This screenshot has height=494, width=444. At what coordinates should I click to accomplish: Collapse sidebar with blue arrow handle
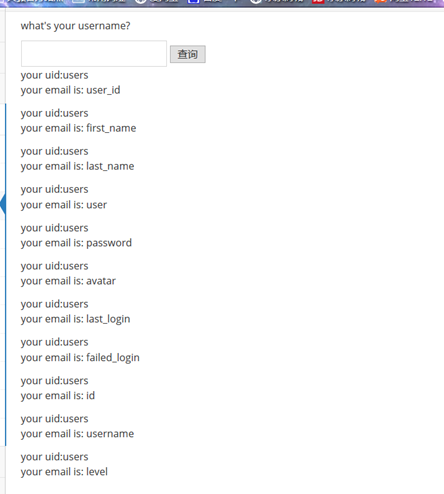click(x=3, y=203)
